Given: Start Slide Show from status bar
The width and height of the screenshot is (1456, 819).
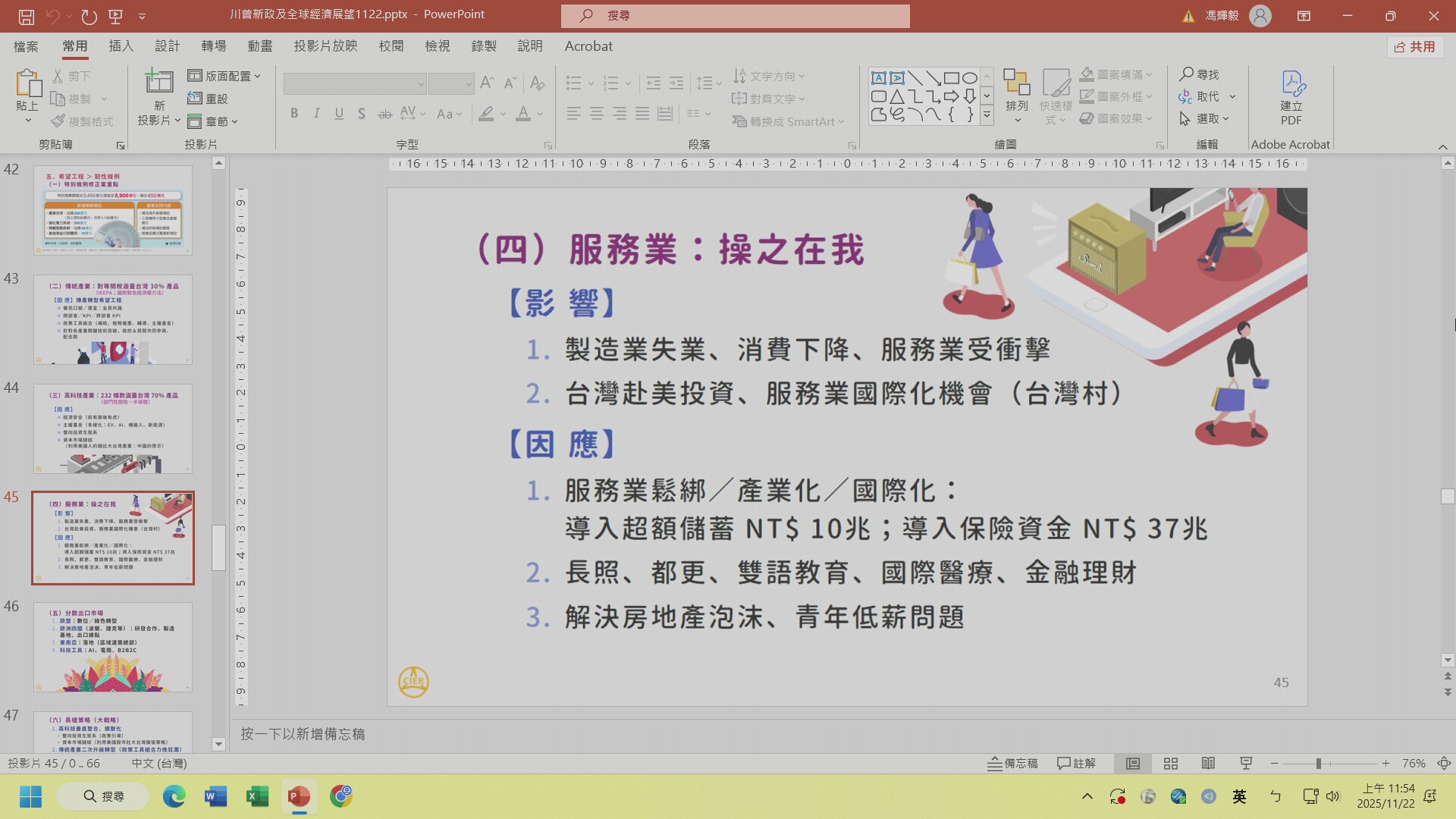Looking at the screenshot, I should point(1245,764).
